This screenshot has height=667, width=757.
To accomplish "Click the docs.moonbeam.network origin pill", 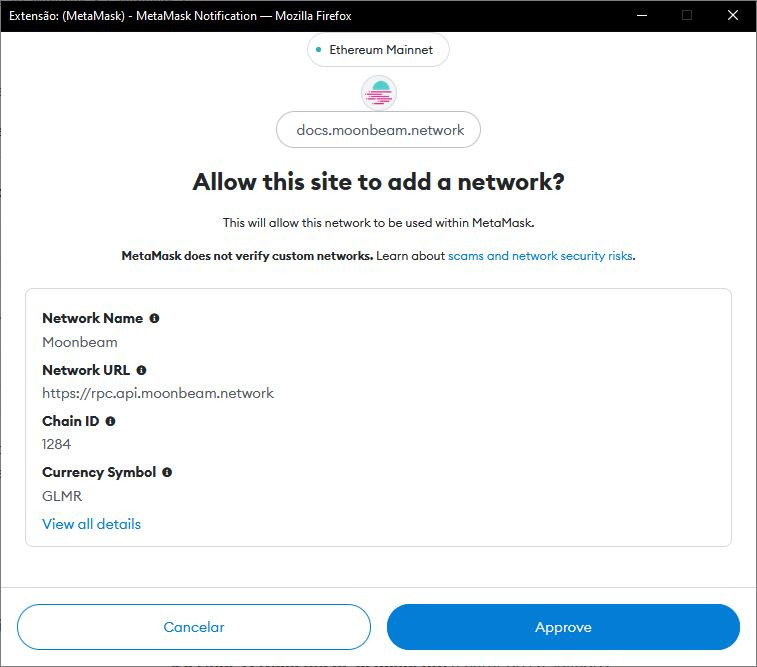I will (x=378, y=130).
